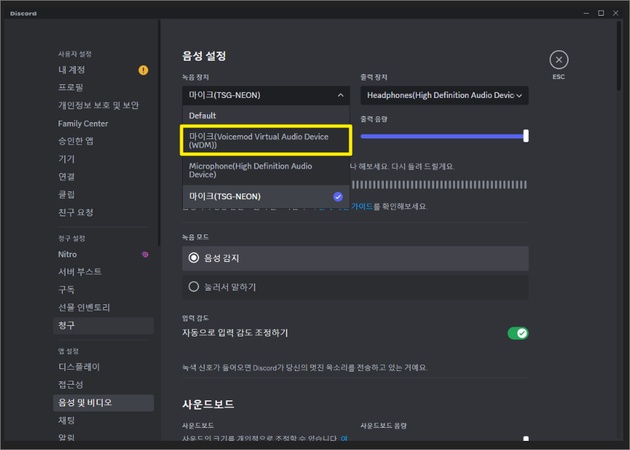
Task: Open 구독 settings
Action: click(x=67, y=289)
